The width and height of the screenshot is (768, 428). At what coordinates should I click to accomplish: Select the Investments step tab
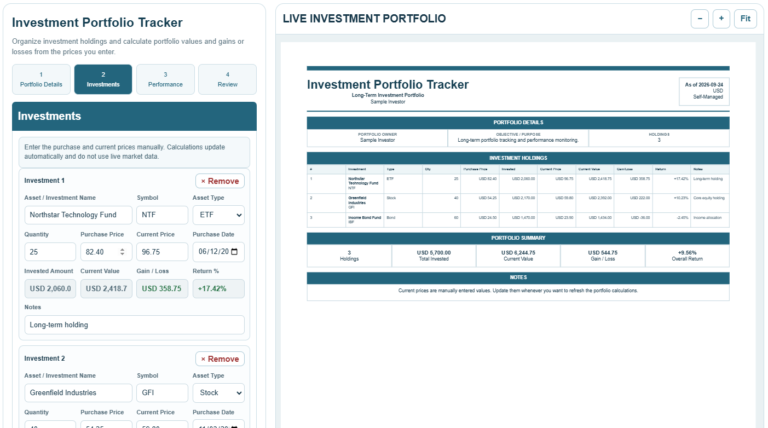point(103,79)
